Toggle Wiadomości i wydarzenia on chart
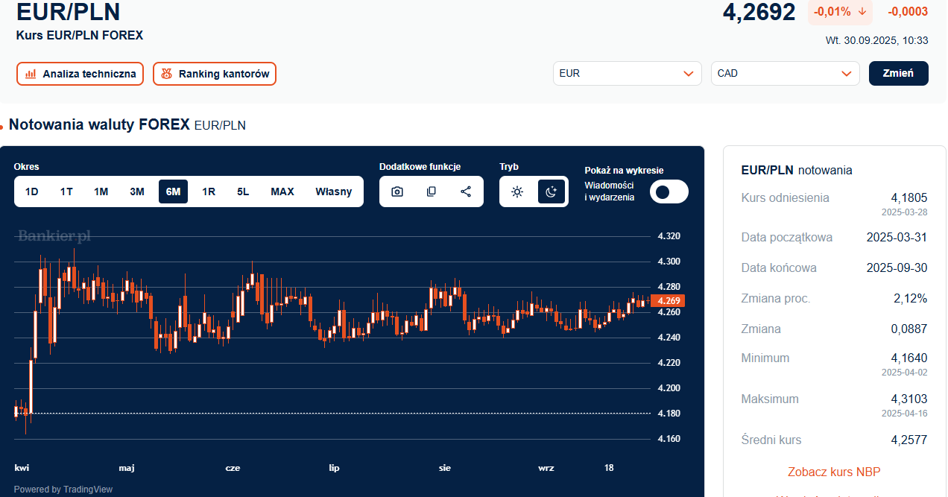This screenshot has width=948, height=497. 669,192
